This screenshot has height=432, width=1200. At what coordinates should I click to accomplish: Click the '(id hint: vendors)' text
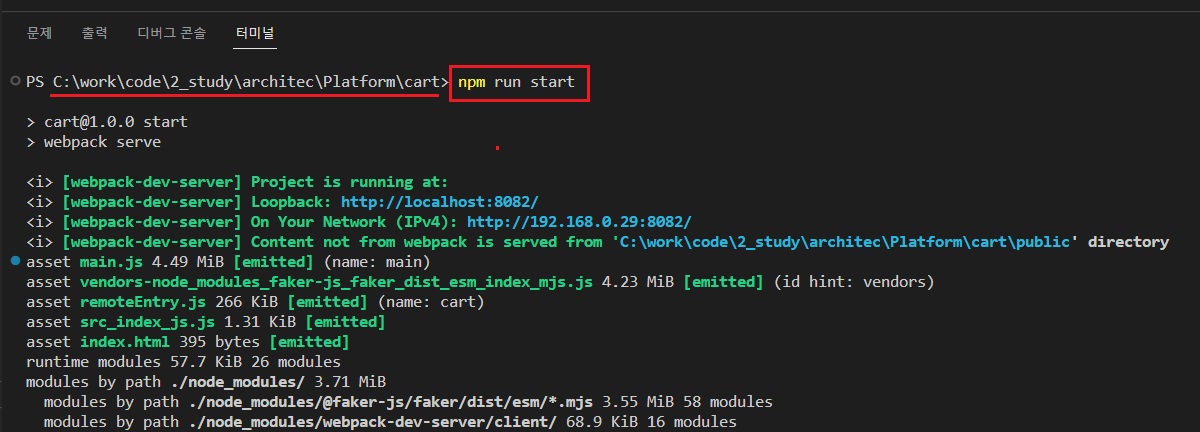click(854, 282)
